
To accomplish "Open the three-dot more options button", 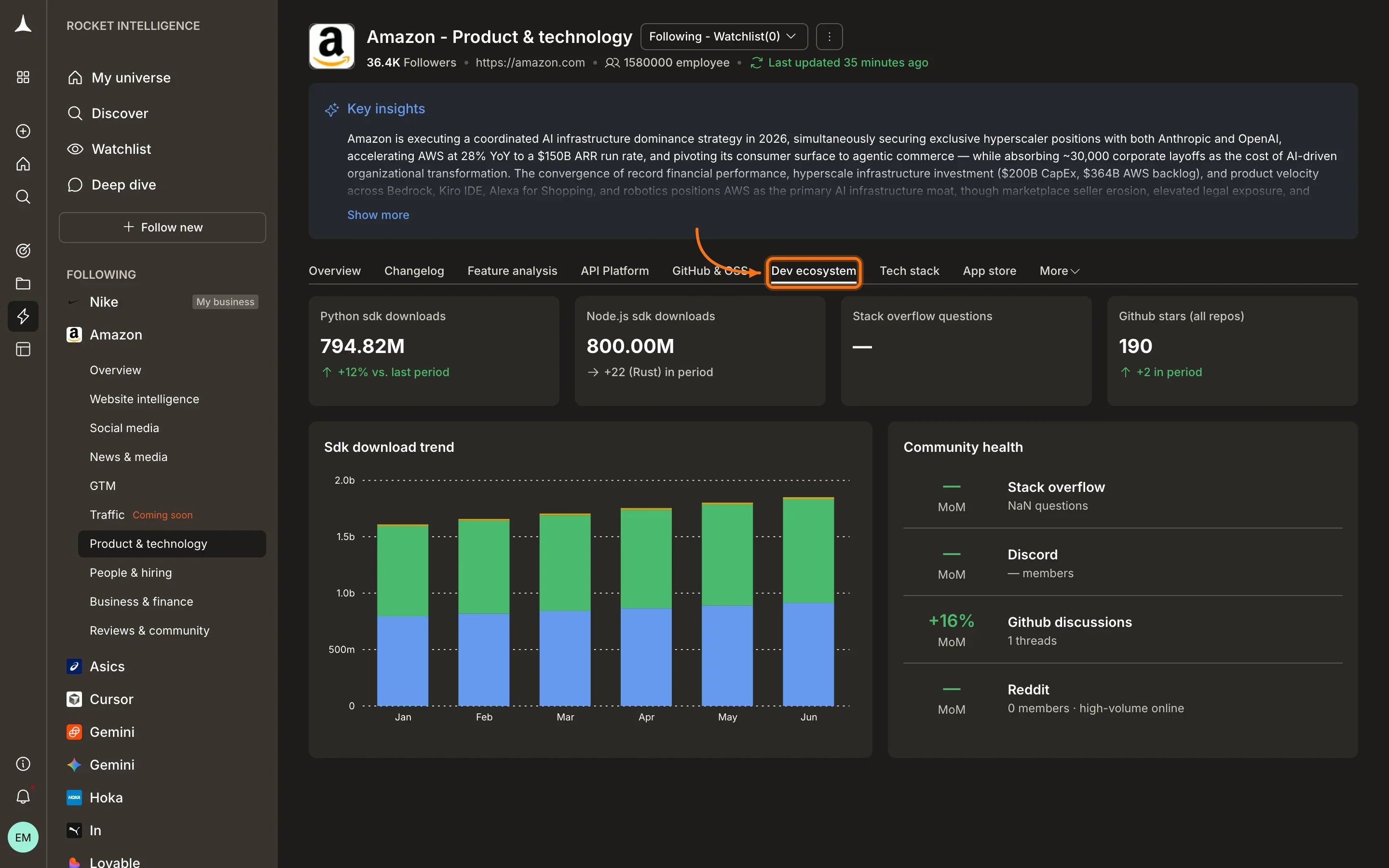I will (x=829, y=37).
